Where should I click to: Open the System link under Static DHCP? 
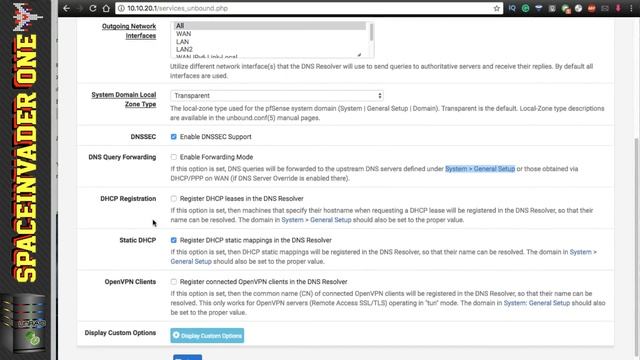580,252
